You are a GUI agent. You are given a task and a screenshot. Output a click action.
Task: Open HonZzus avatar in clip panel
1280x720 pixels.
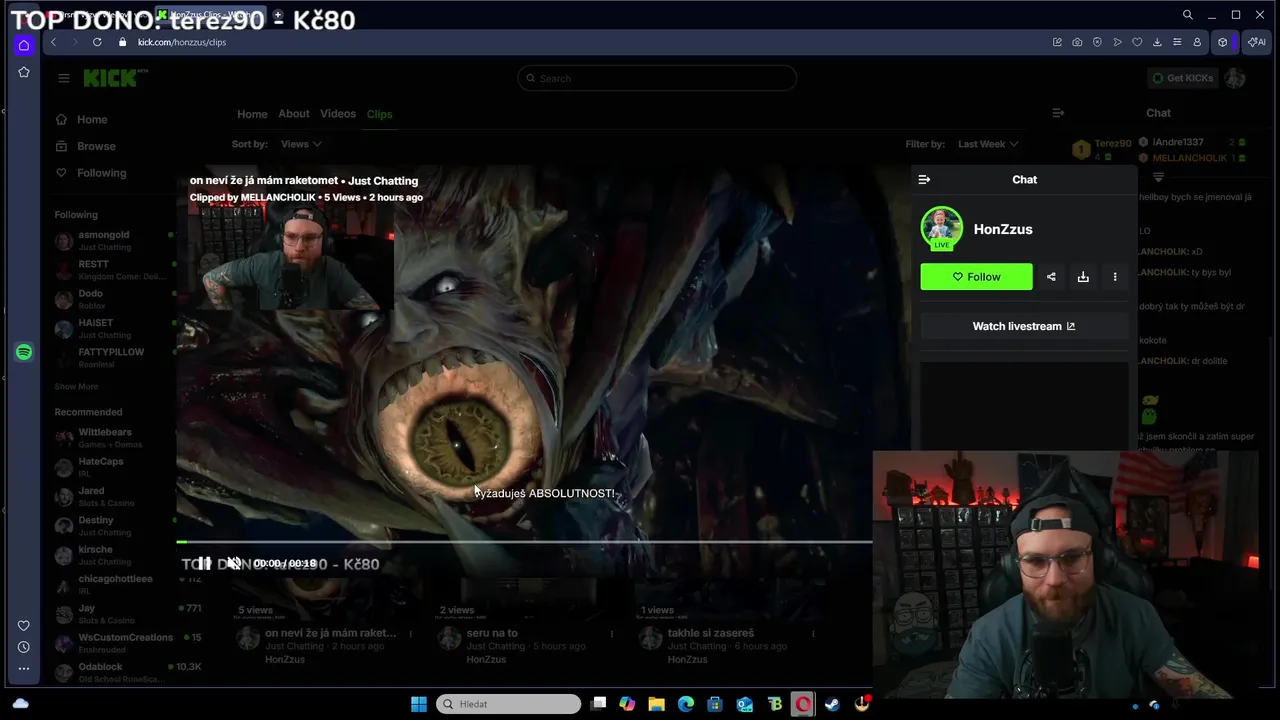[x=941, y=229]
